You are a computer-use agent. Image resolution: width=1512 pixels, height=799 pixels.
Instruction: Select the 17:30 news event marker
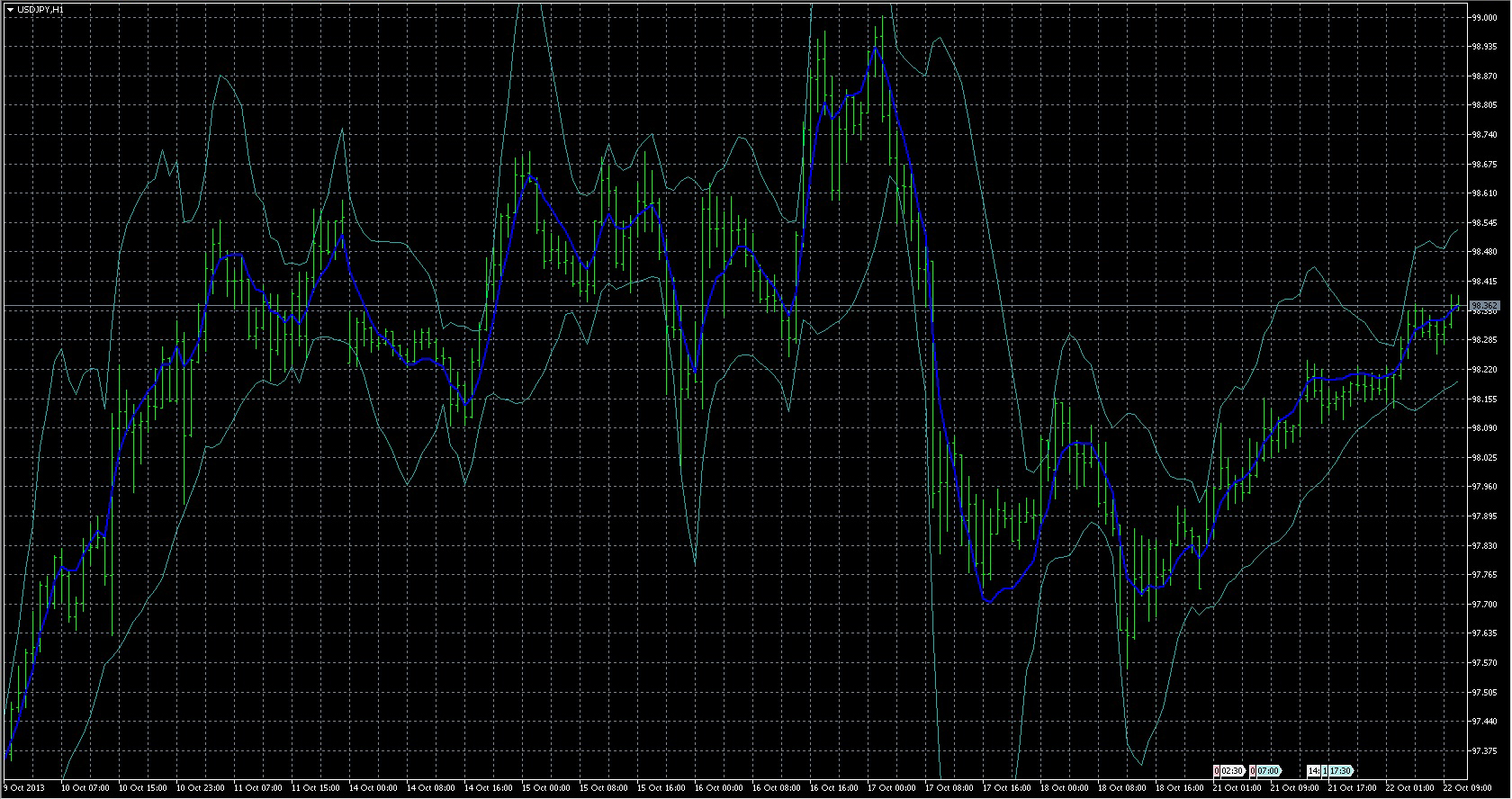pos(1341,770)
